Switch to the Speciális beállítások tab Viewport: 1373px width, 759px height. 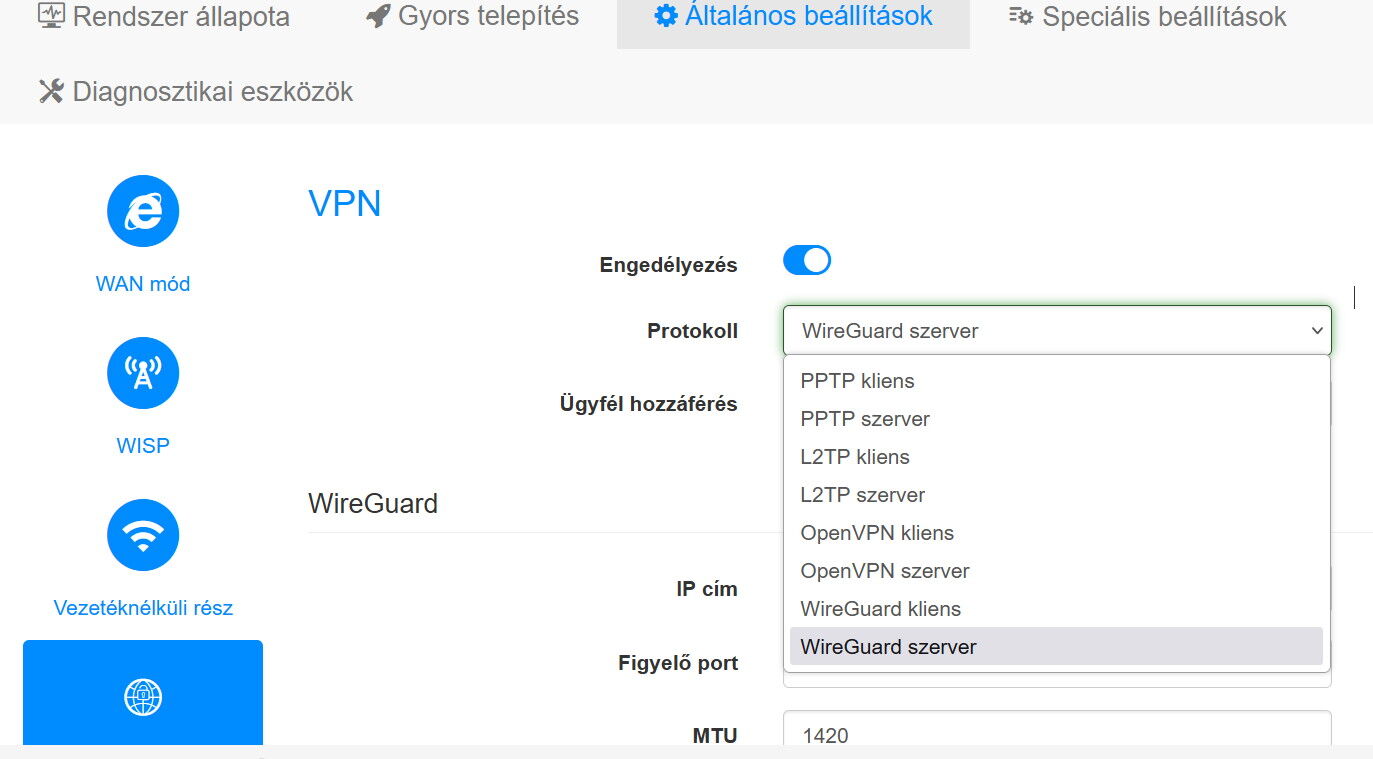tap(1147, 17)
